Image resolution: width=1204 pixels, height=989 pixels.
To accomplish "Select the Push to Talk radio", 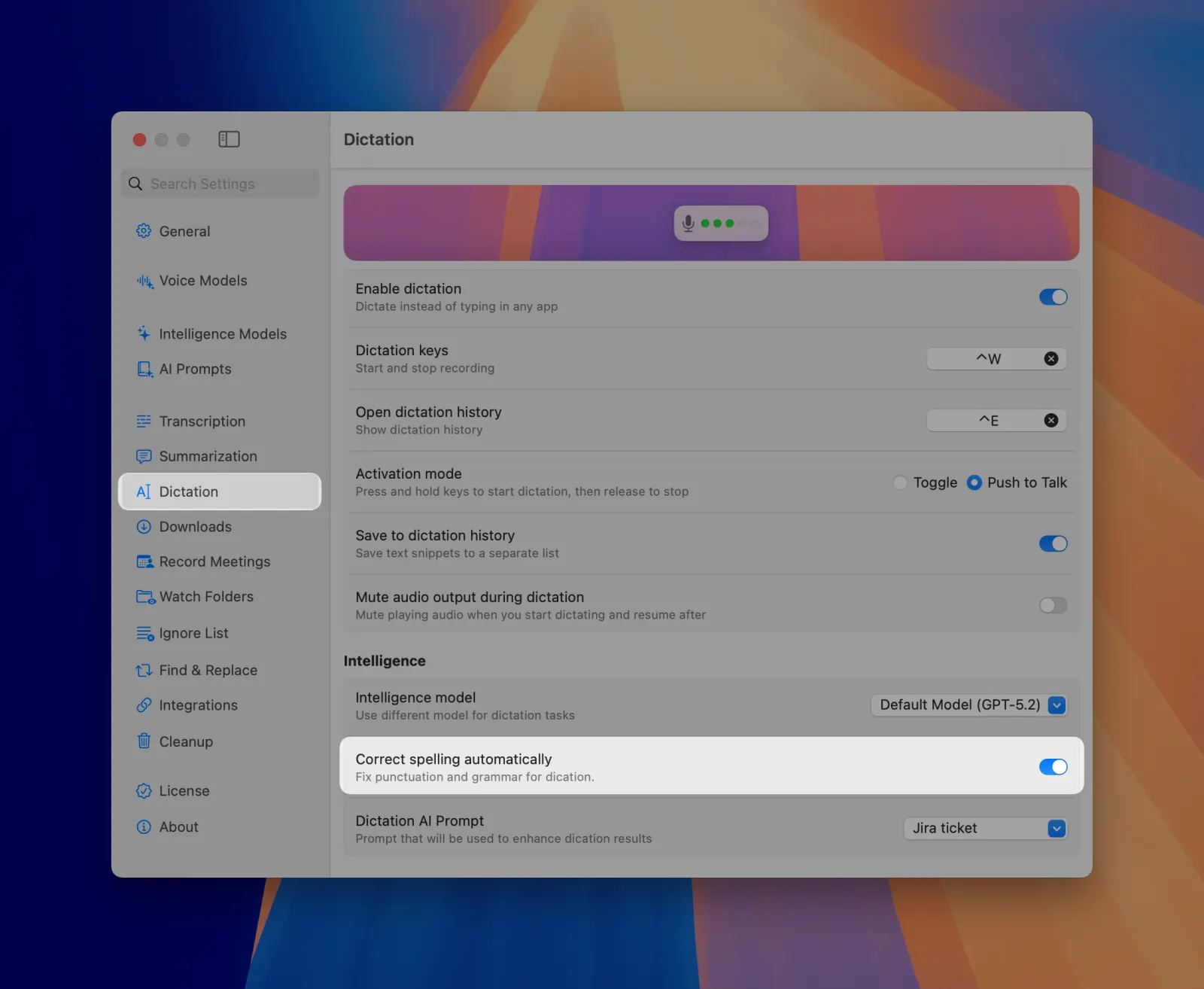I will pyautogui.click(x=974, y=482).
